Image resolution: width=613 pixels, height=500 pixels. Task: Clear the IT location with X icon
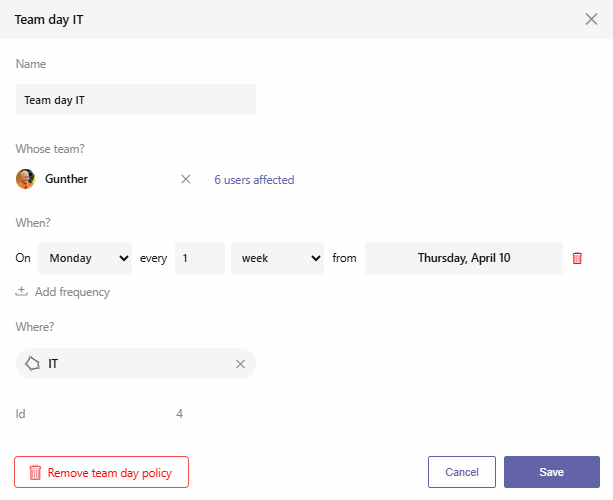tap(240, 364)
